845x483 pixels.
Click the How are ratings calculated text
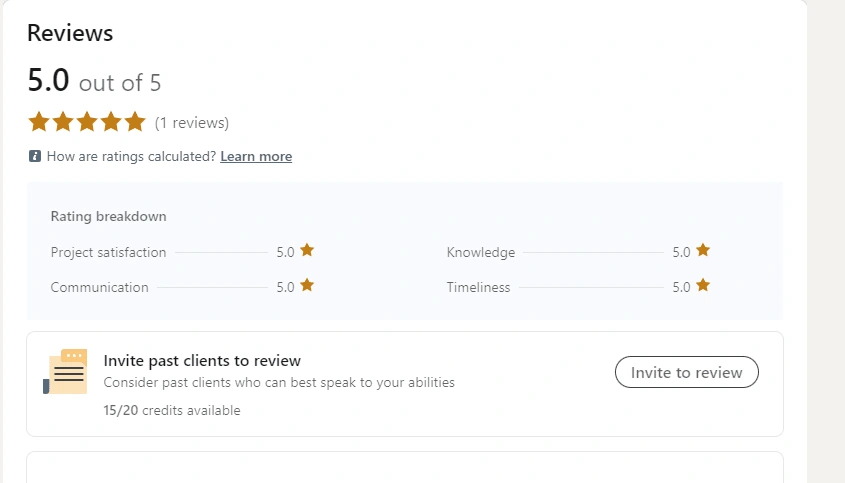[x=131, y=157]
